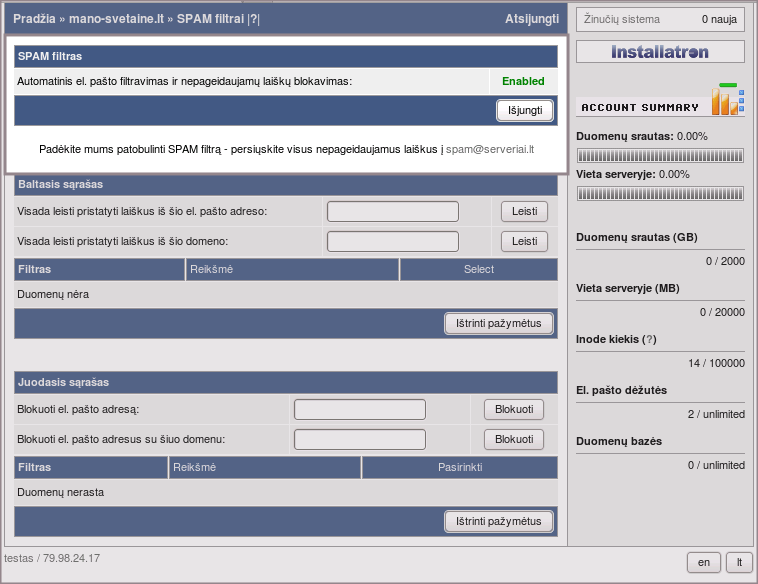Click the Account Summary bar chart icon
758x584 pixels.
[x=727, y=100]
